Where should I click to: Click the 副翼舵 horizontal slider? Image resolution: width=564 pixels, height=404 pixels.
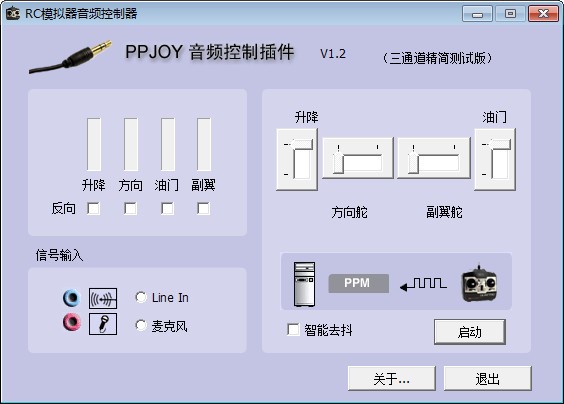[x=434, y=158]
